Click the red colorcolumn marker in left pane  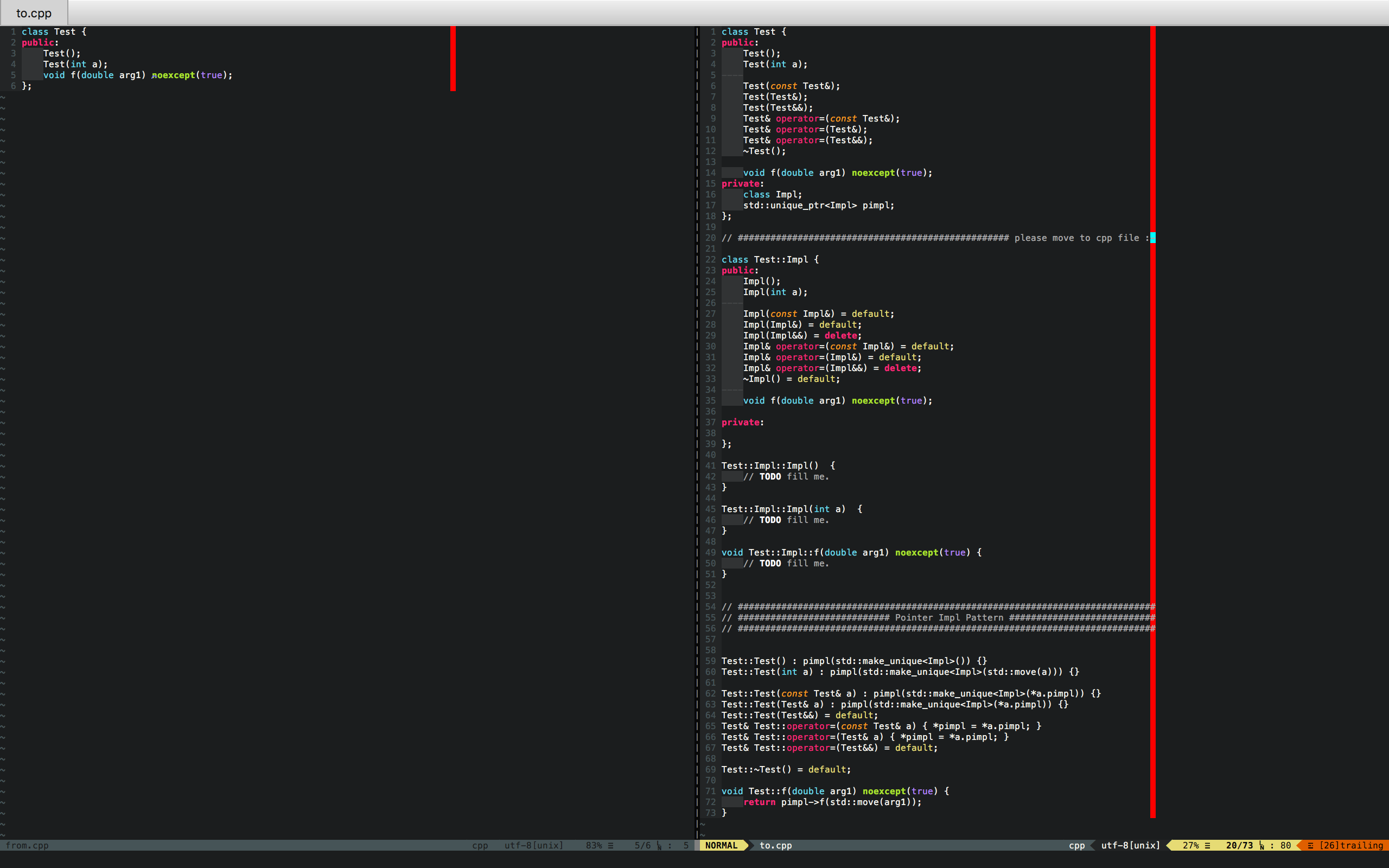453,58
